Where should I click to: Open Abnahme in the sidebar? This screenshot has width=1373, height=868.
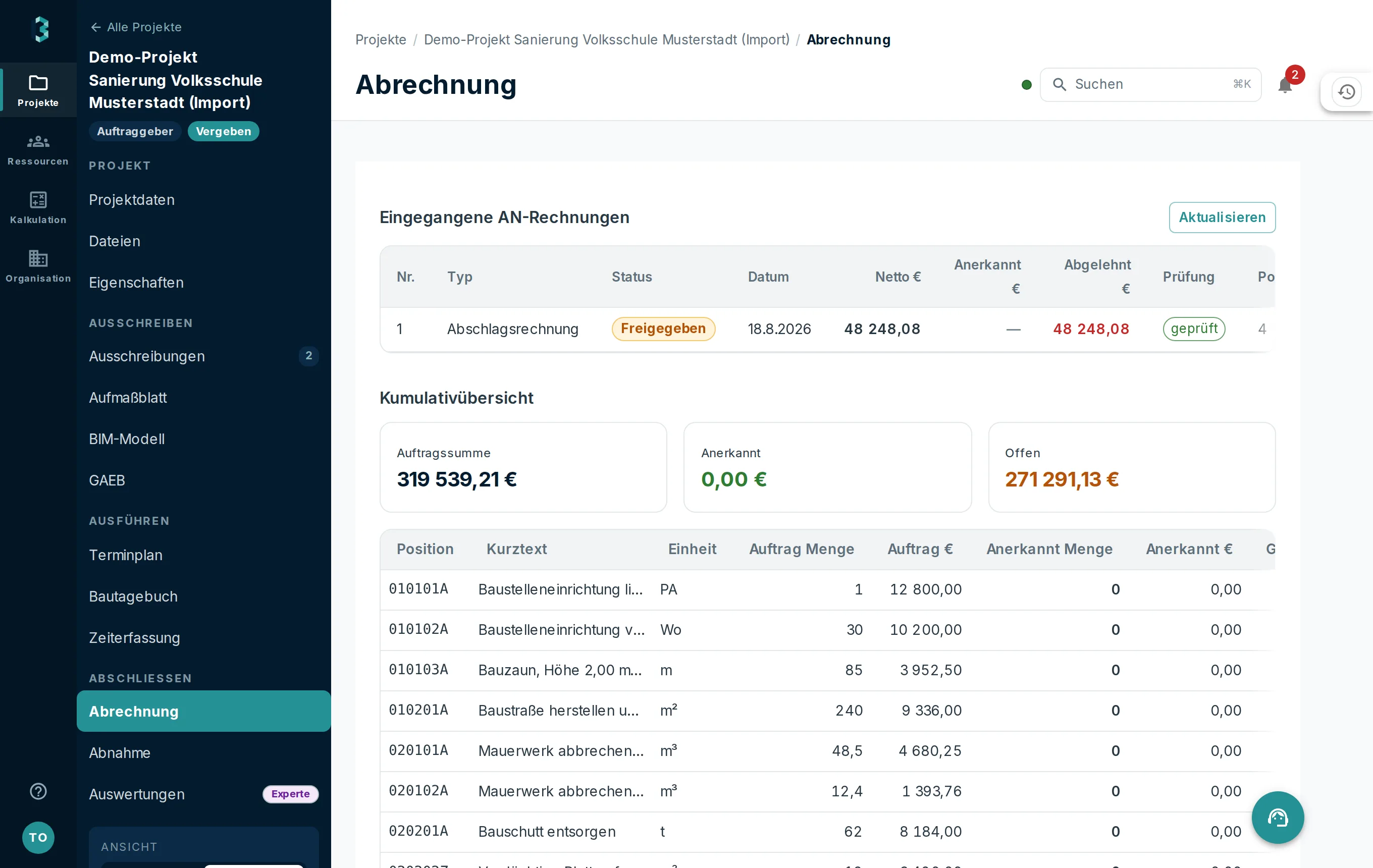(x=203, y=753)
